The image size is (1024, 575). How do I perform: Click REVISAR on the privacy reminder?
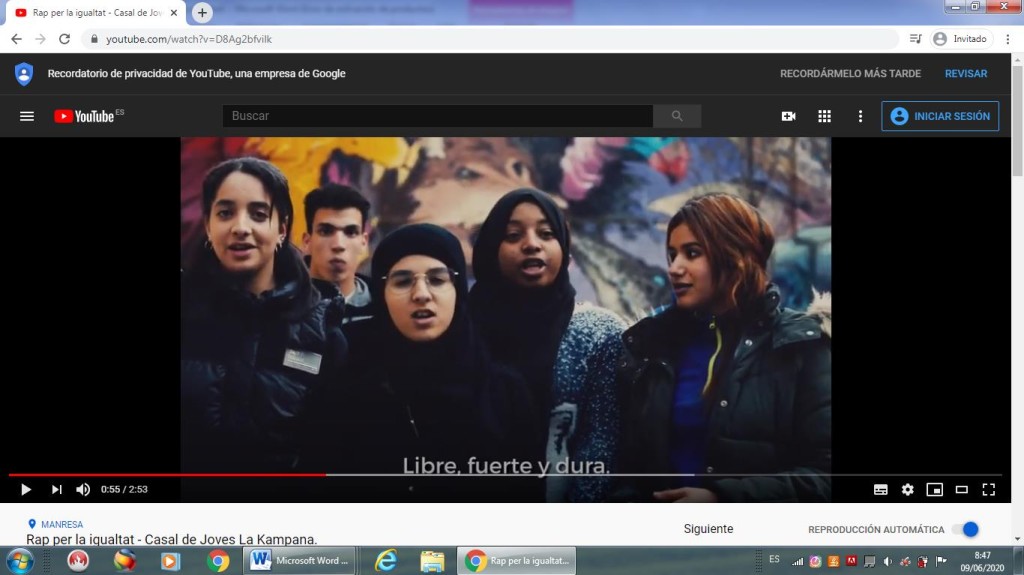(965, 74)
